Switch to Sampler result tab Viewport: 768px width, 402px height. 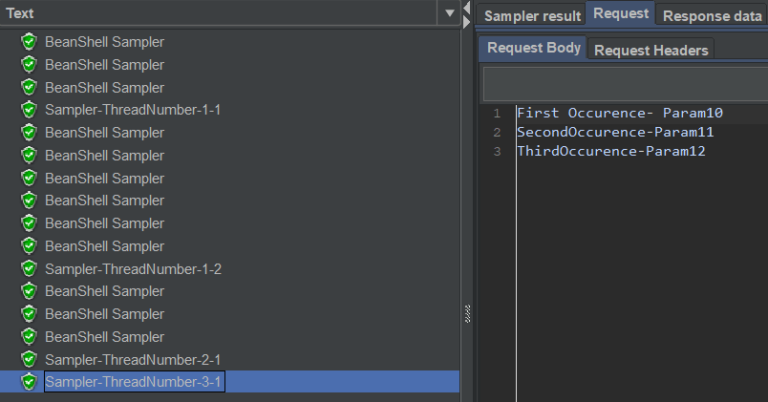pos(532,16)
